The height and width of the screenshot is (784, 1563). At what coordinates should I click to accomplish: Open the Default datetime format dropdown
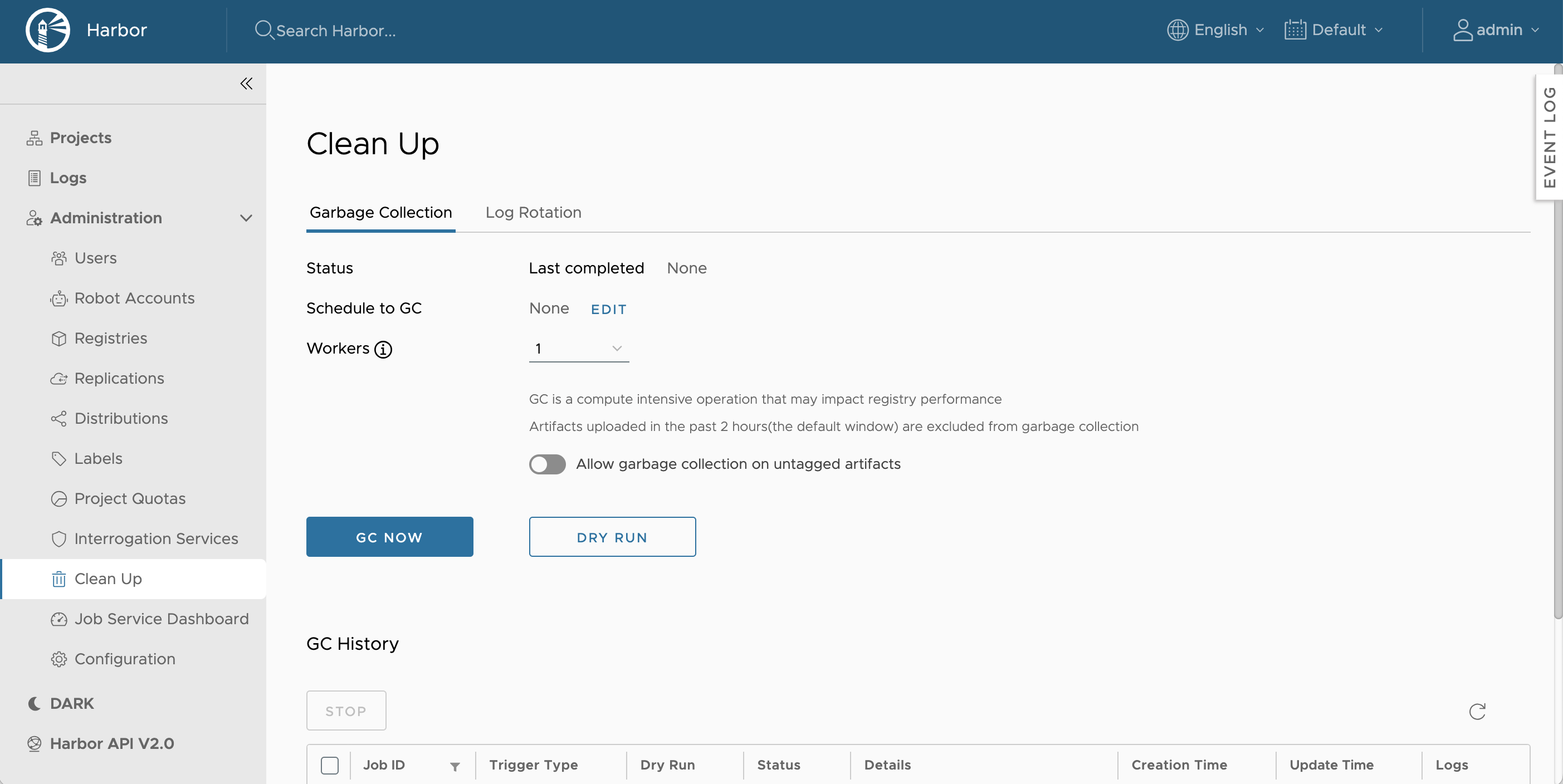tap(1334, 30)
